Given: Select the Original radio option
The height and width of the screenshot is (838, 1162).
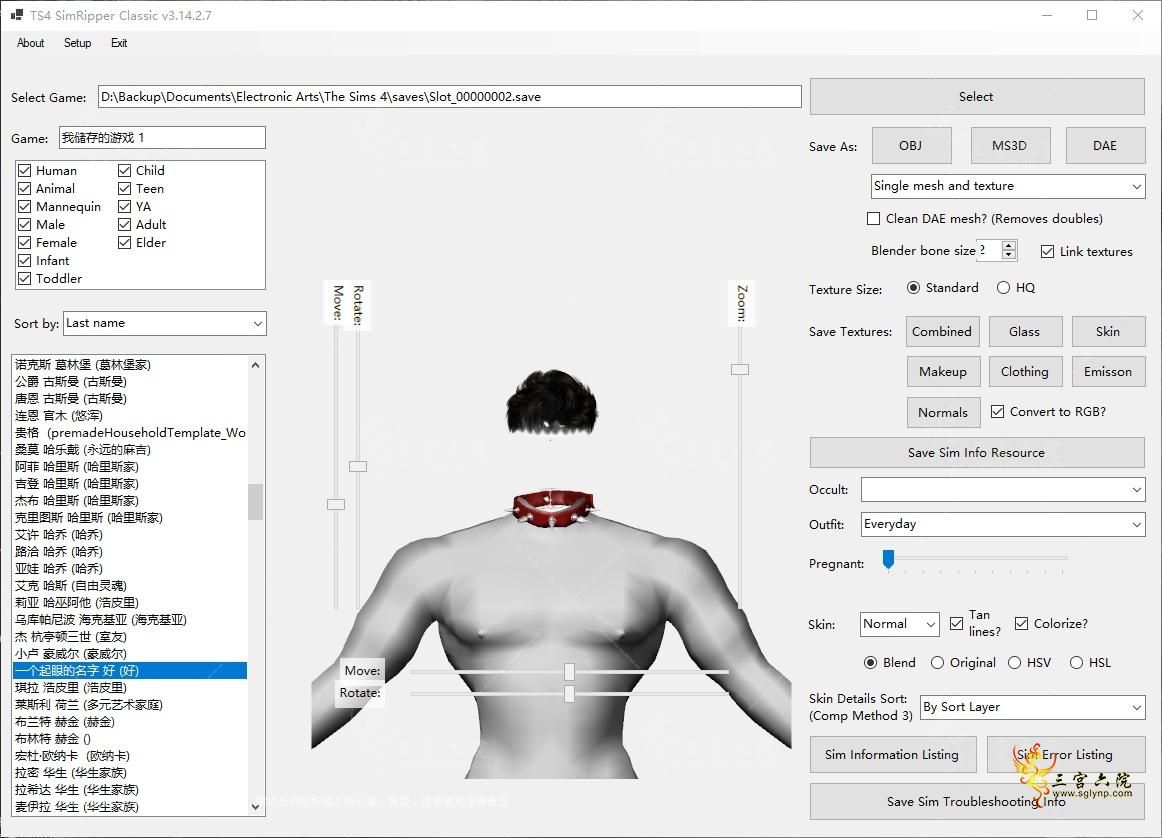Looking at the screenshot, I should click(x=937, y=662).
